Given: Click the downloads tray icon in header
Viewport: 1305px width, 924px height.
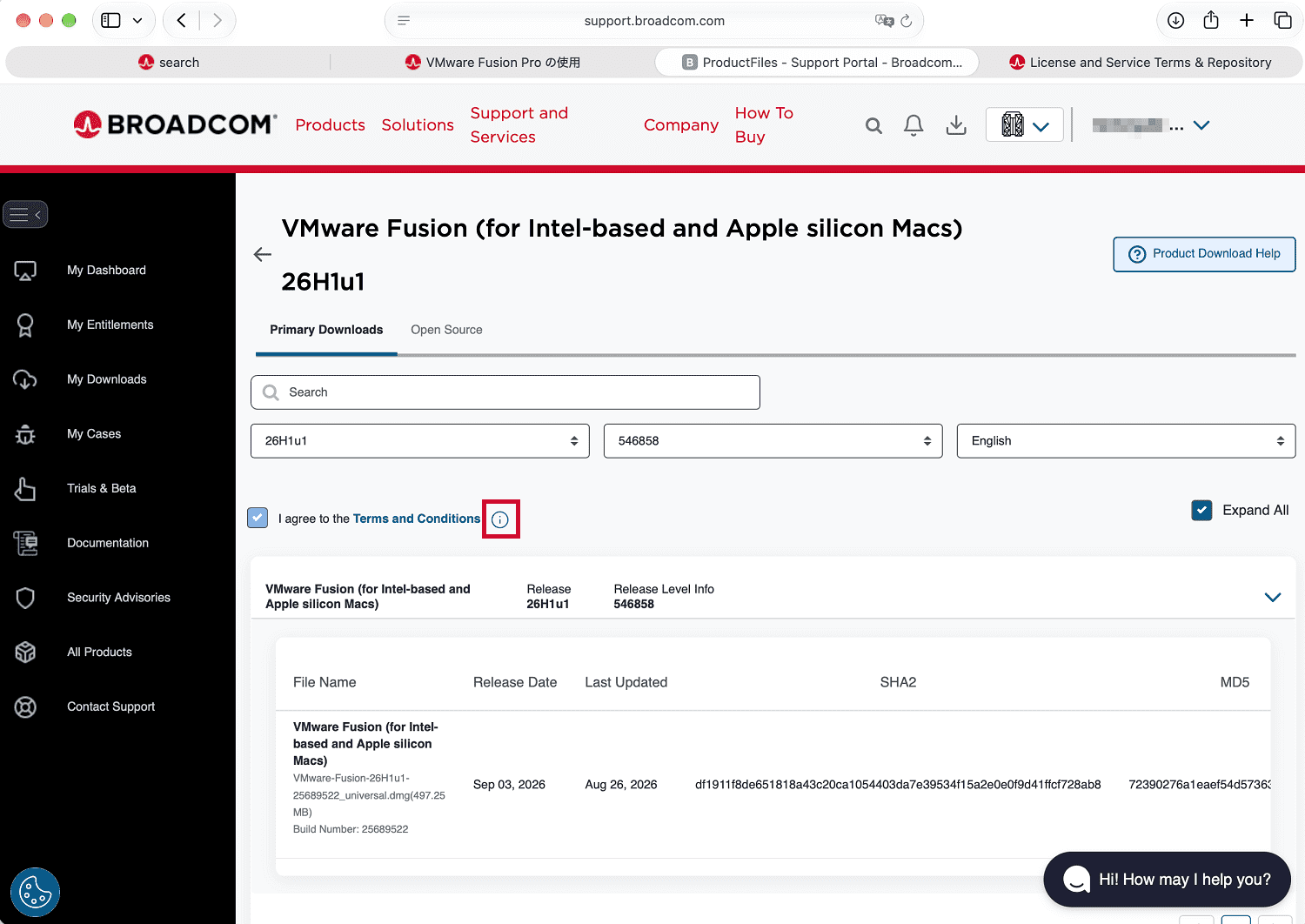Looking at the screenshot, I should point(956,126).
